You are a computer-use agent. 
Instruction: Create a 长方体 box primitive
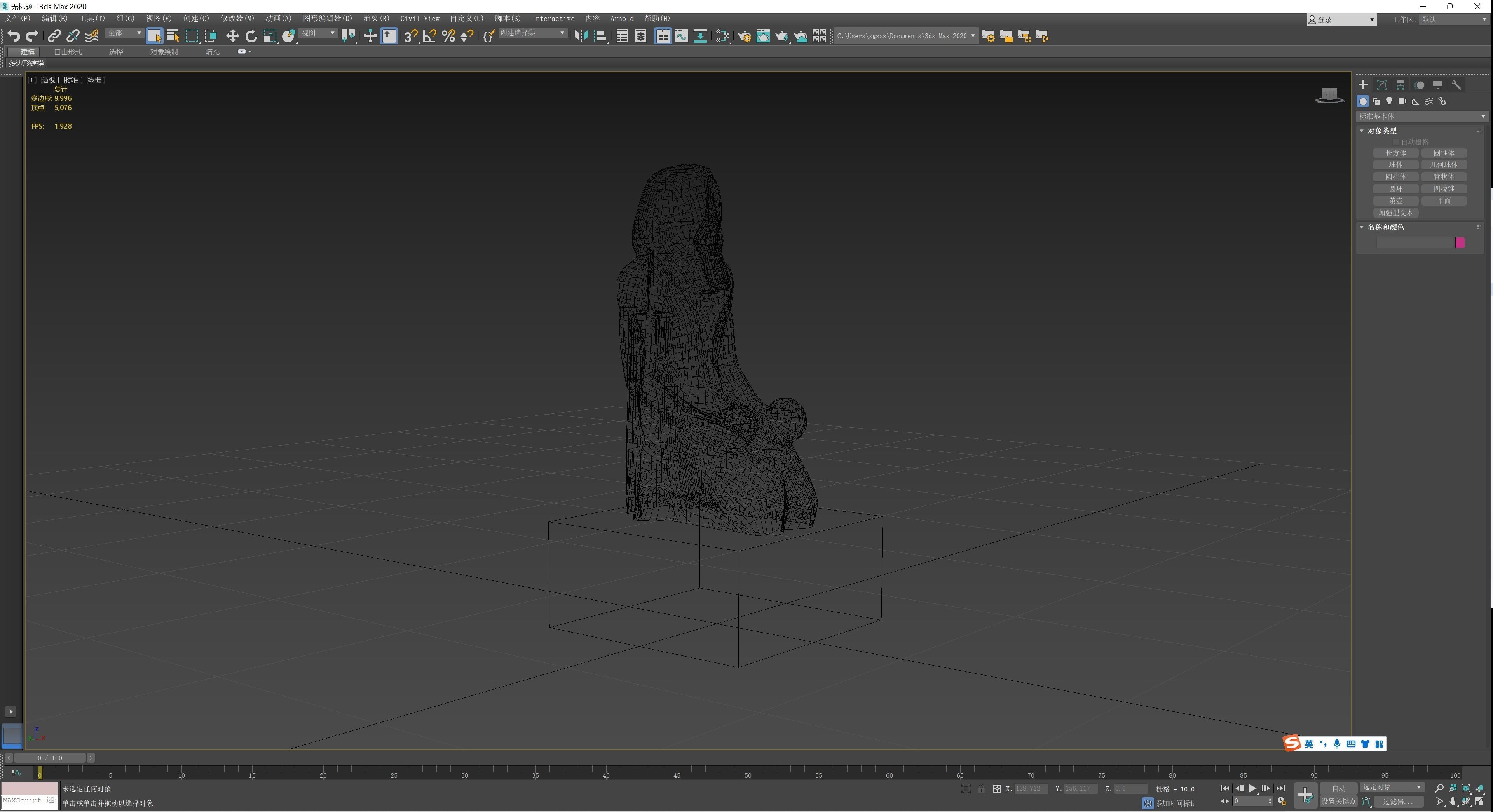[x=1395, y=153]
